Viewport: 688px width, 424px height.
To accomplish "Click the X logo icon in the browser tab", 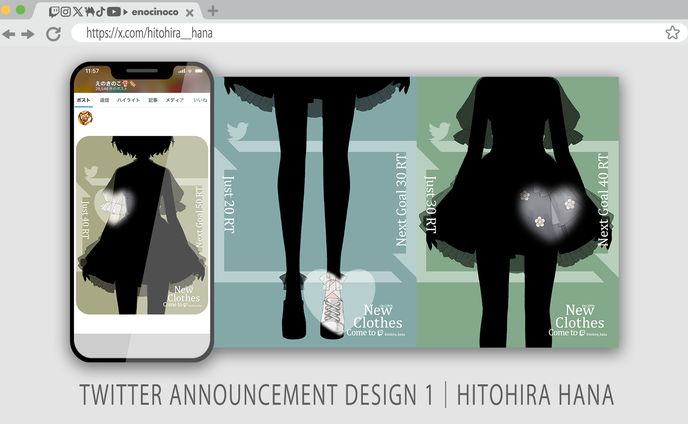I will pyautogui.click(x=78, y=12).
